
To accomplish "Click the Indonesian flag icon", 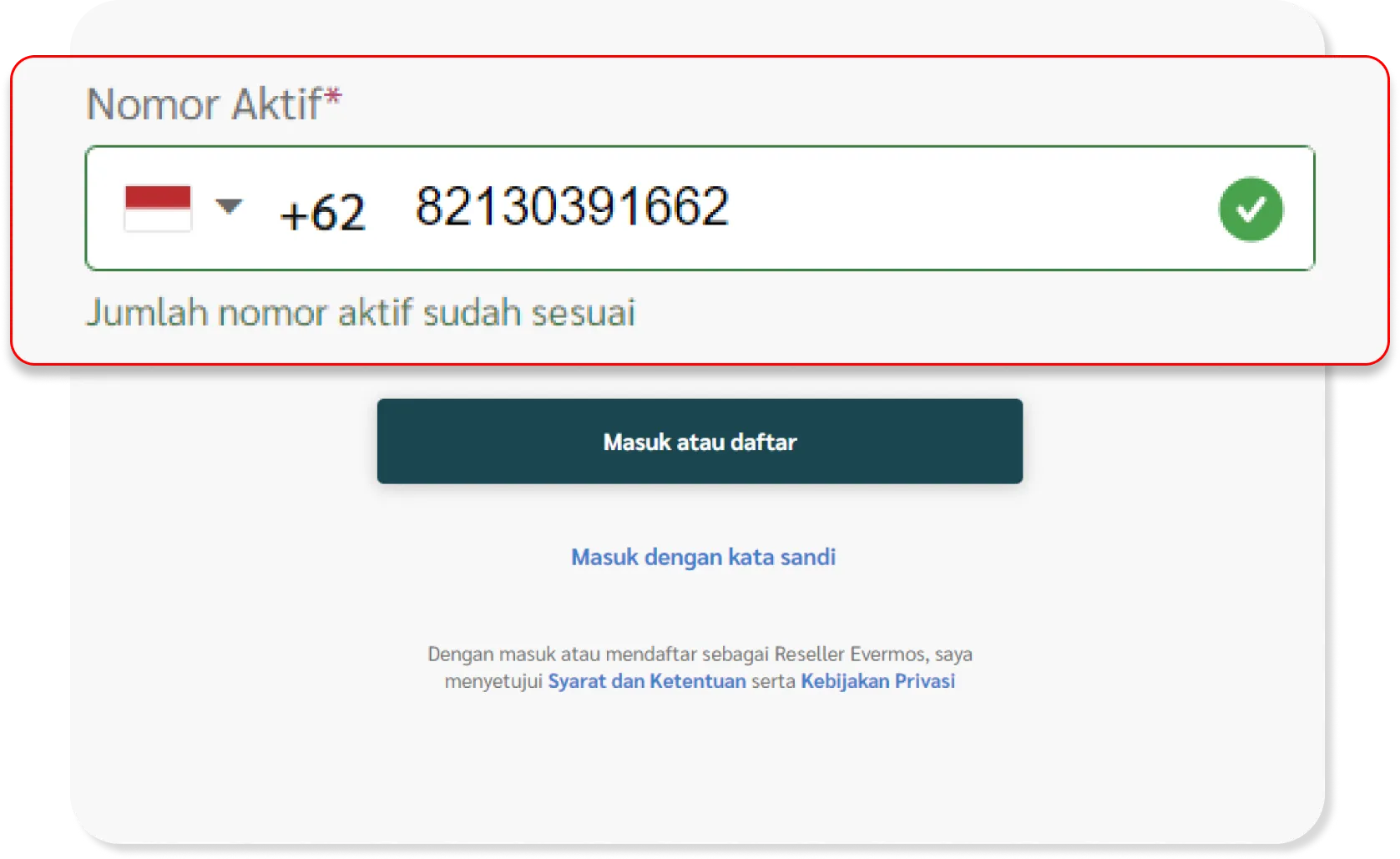I will click(158, 208).
